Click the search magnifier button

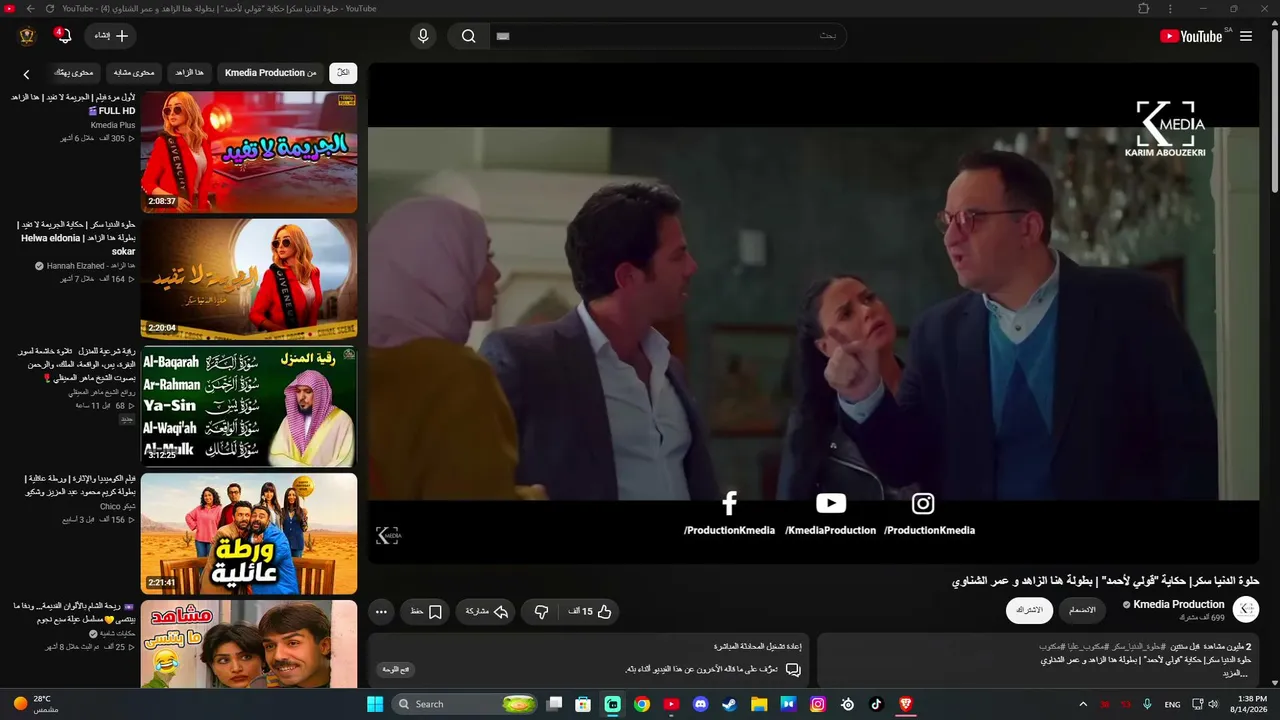[x=468, y=36]
